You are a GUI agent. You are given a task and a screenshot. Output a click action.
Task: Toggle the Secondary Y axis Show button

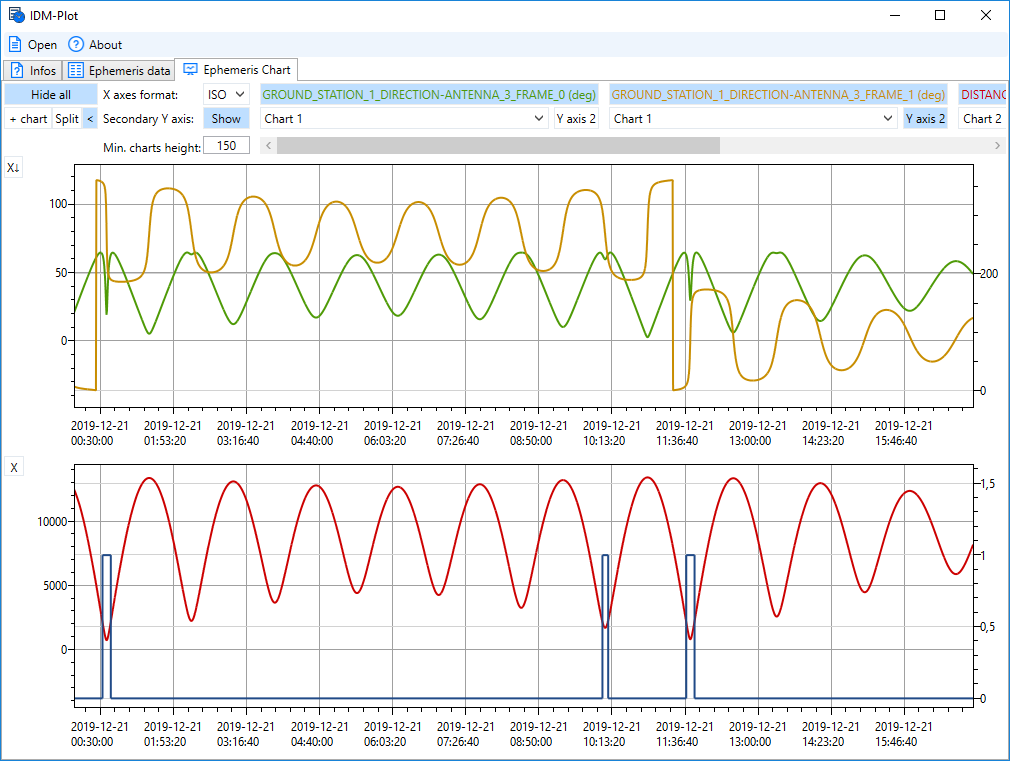point(226,119)
